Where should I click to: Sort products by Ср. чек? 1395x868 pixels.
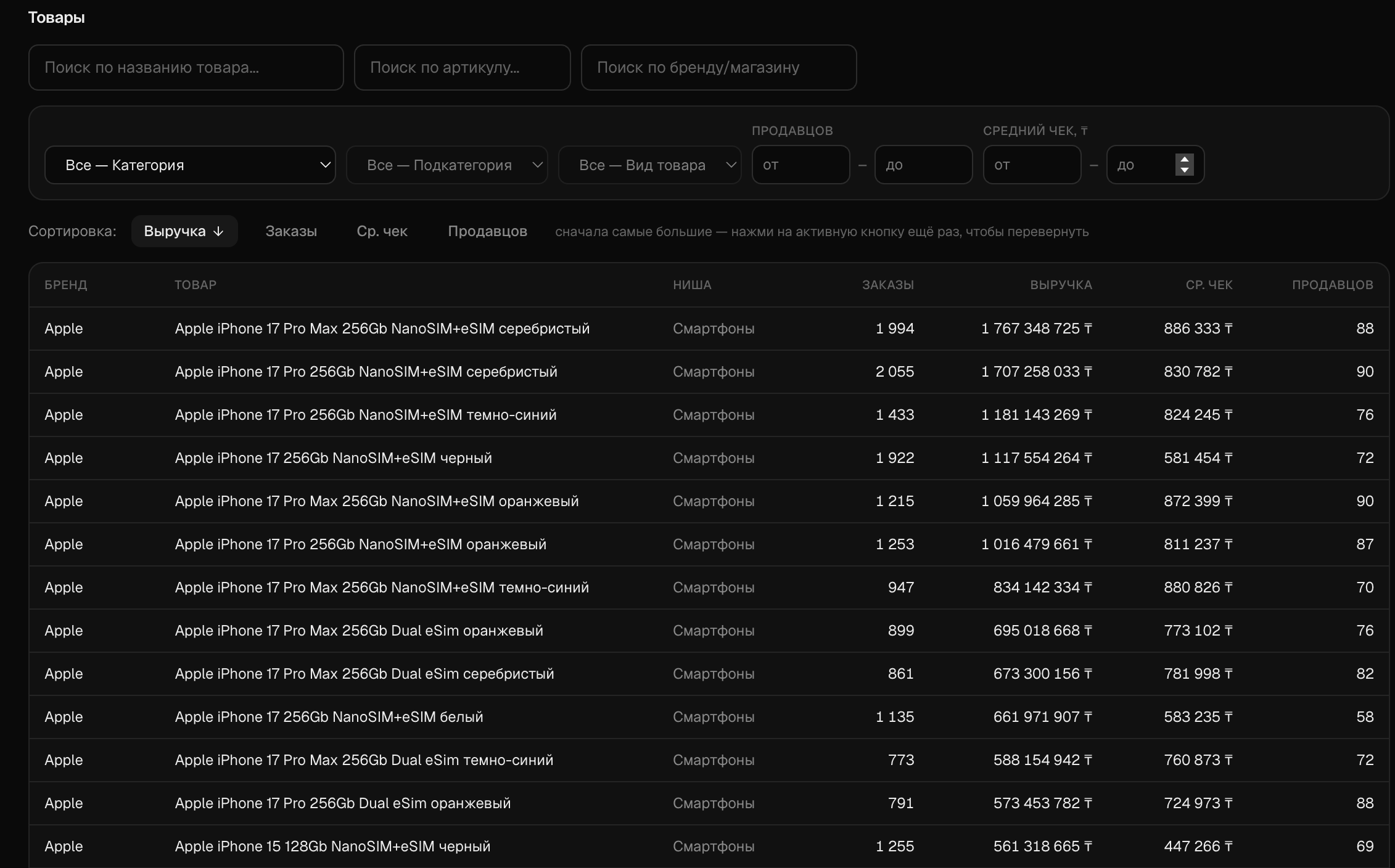click(x=382, y=231)
